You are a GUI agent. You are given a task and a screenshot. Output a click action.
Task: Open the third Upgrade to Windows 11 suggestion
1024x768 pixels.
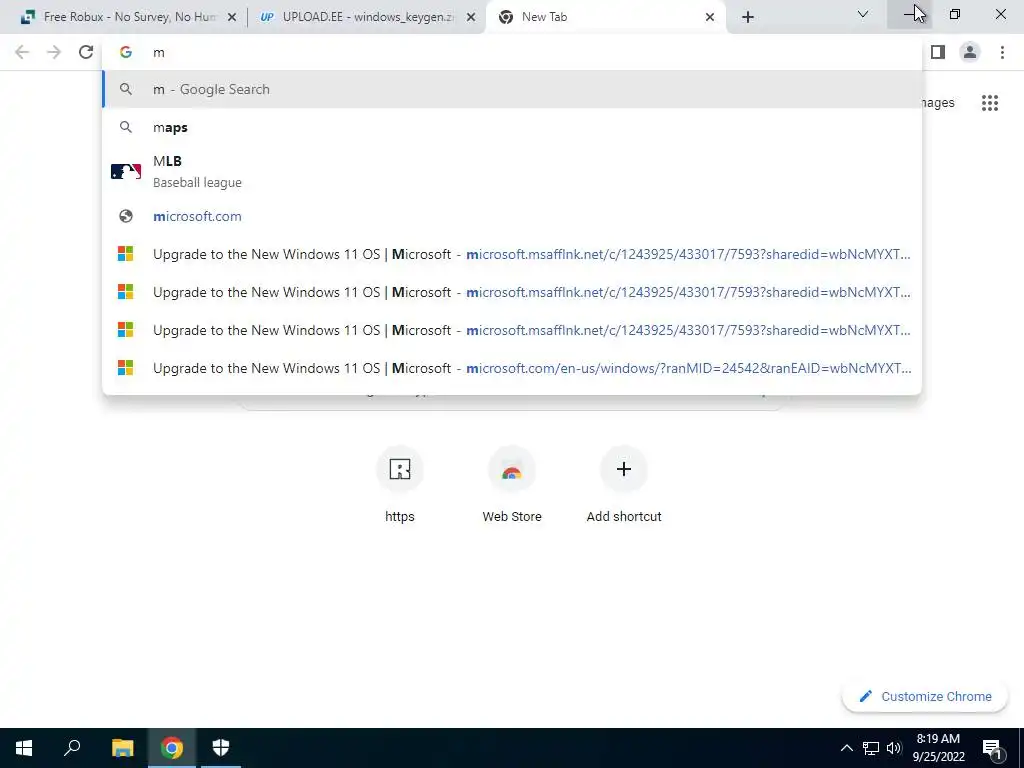point(512,330)
